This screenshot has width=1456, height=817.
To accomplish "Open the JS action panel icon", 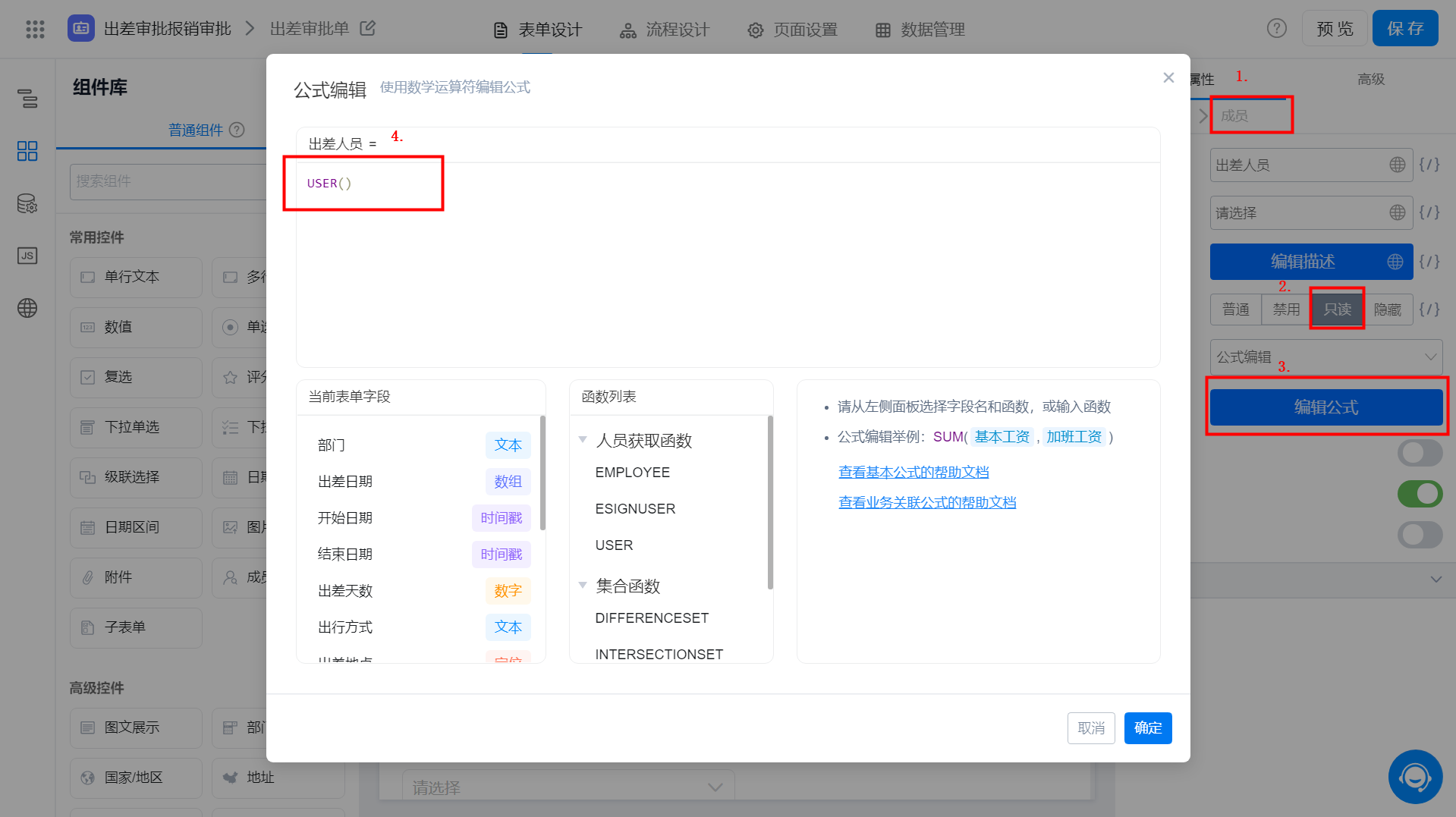I will point(27,256).
